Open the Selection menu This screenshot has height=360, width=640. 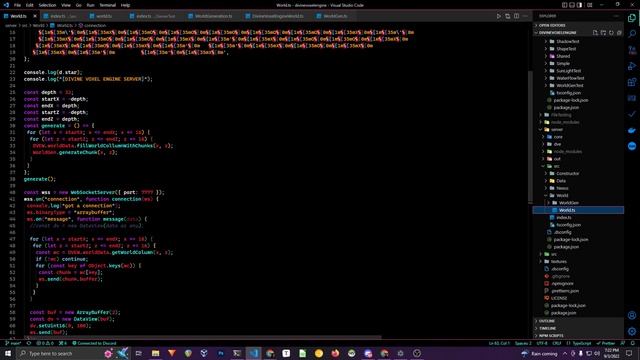pyautogui.click(x=47, y=5)
